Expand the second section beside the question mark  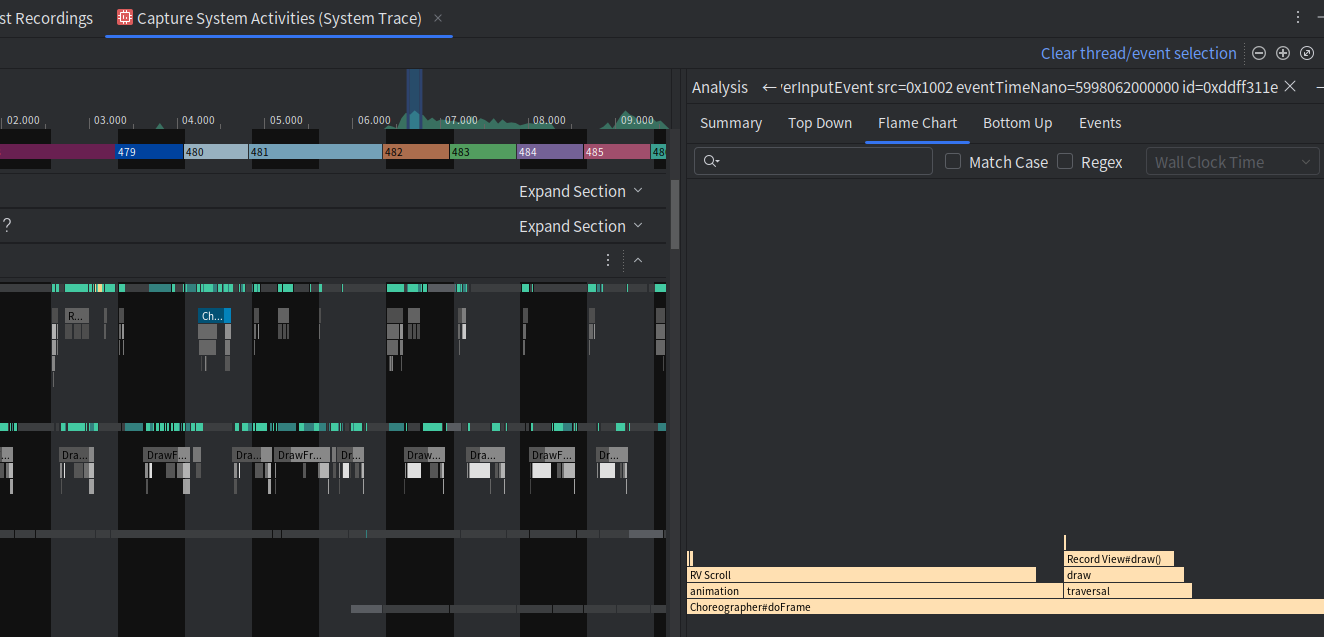pos(580,226)
